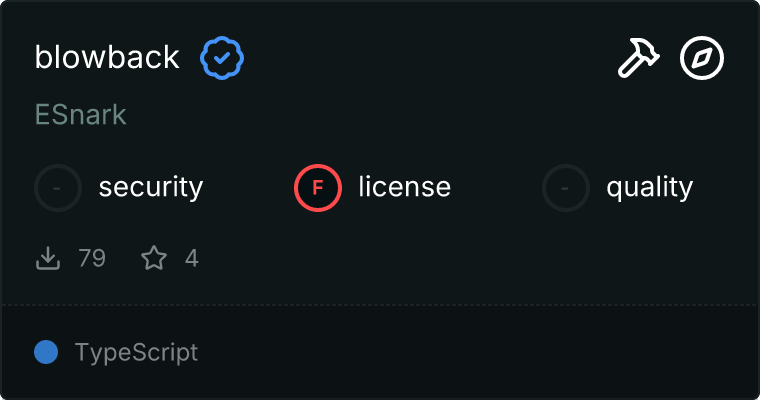Click the download count 79
The width and height of the screenshot is (760, 400).
(x=92, y=259)
